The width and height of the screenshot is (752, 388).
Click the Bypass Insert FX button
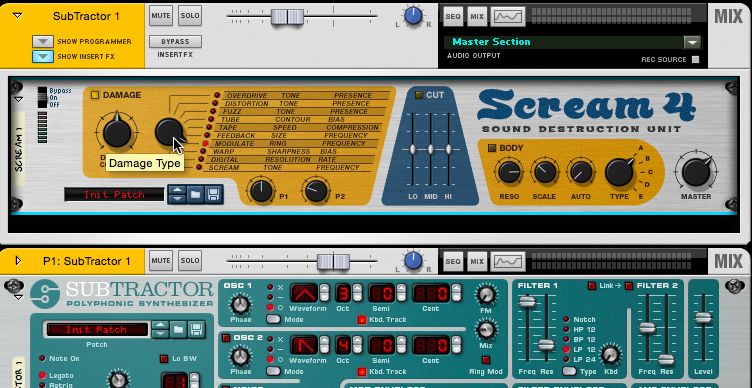[175, 42]
